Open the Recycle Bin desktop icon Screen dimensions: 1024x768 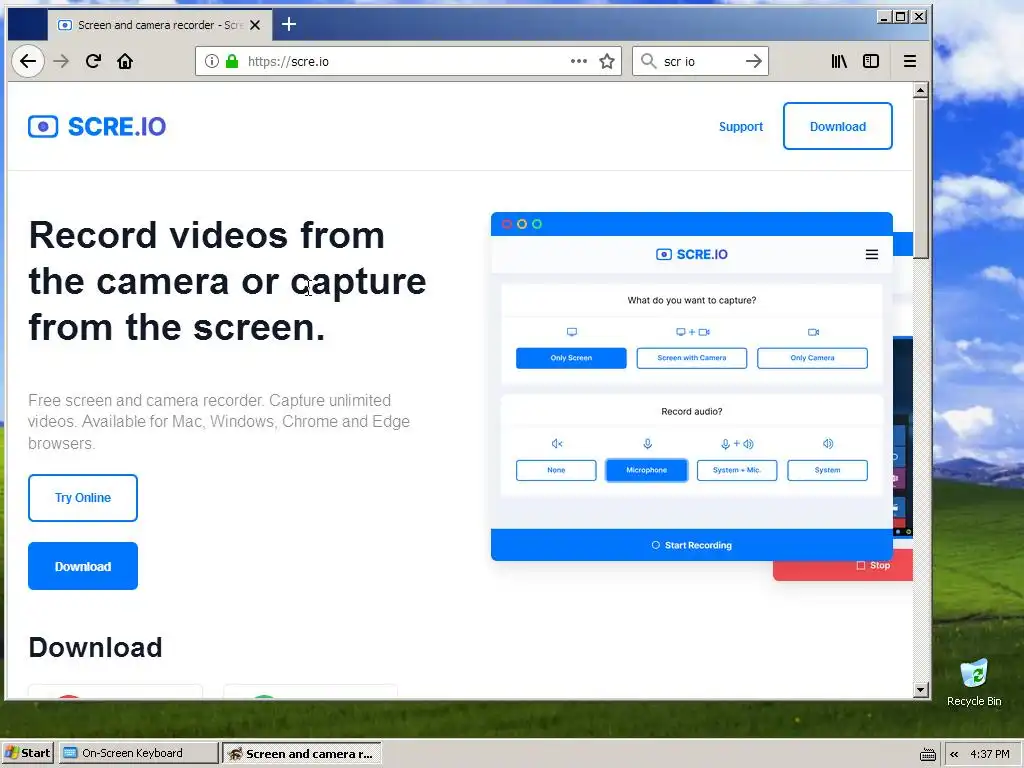(974, 682)
